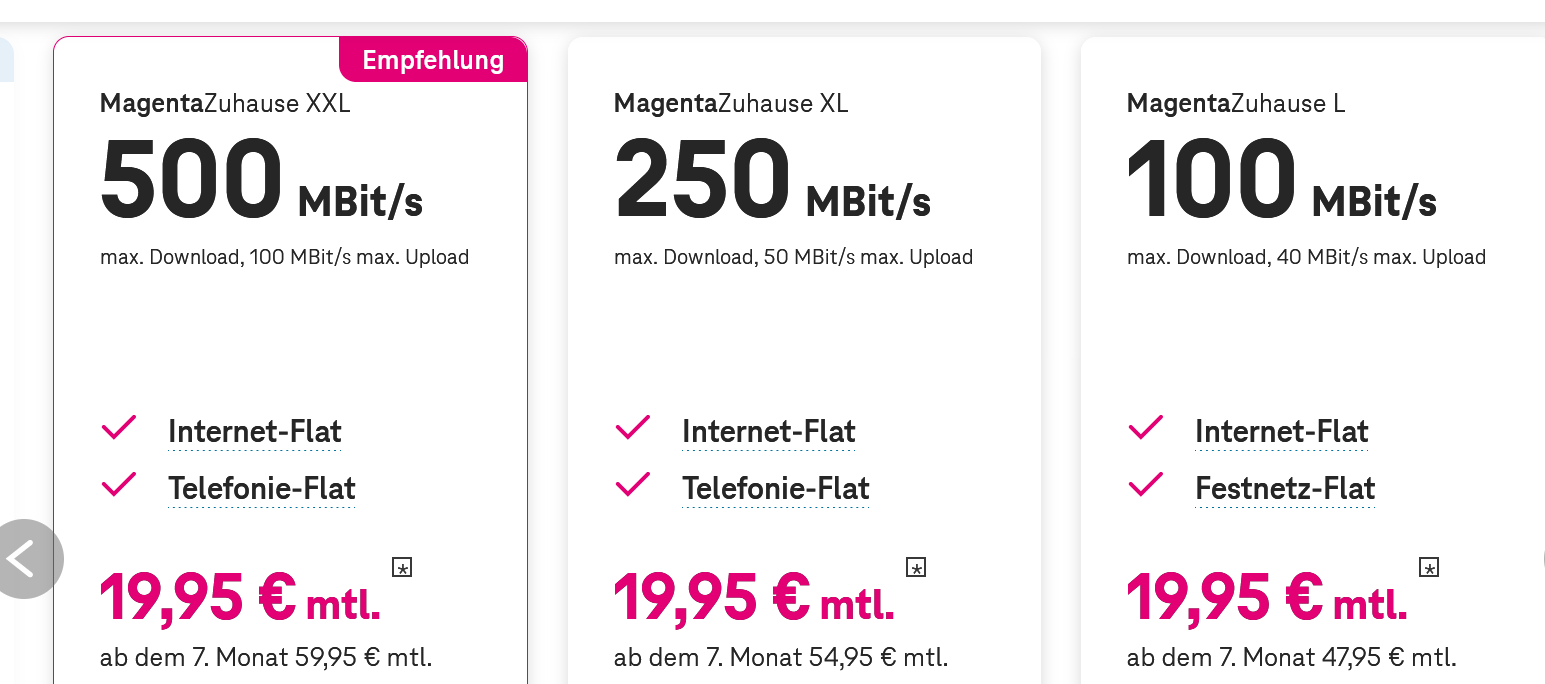Click the MagentaZuhause XL tariff title
1545x684 pixels.
tap(731, 103)
